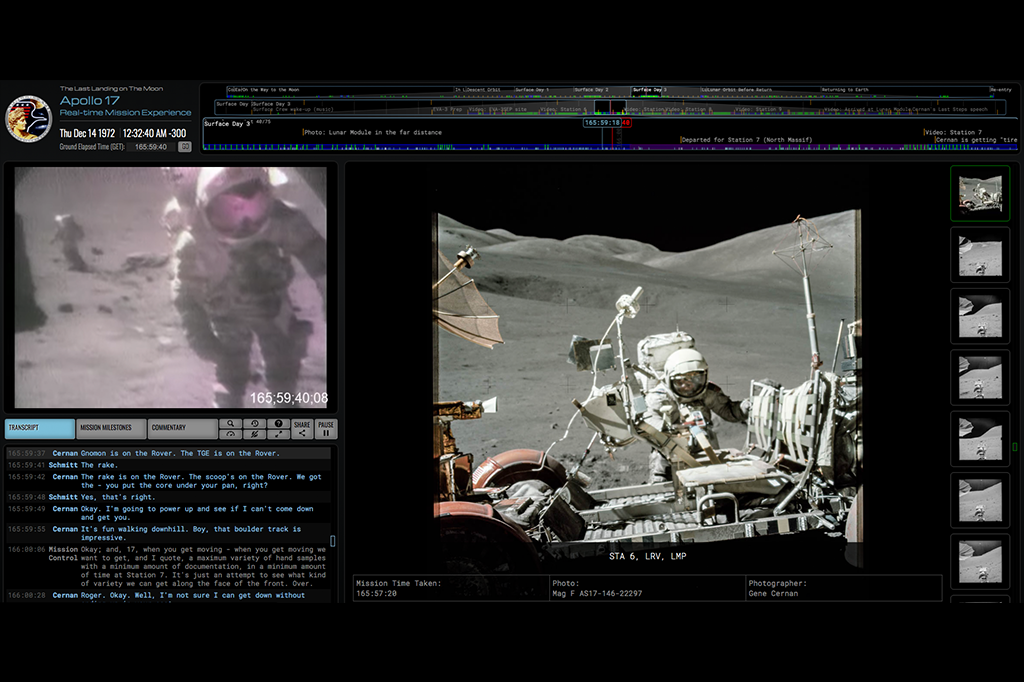Click the photo thumbnails scrollbar indicator
Screen dimensions: 1024x682
tap(1014, 447)
